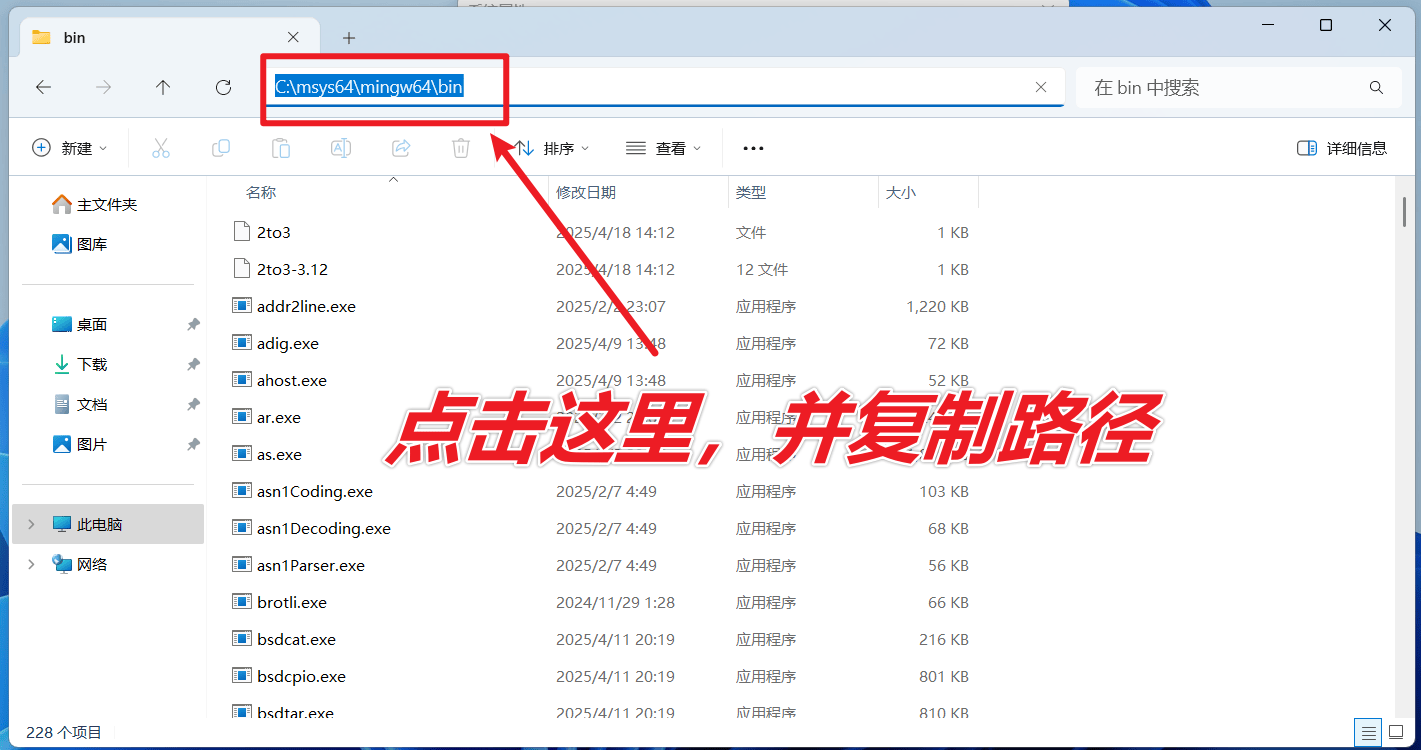Click the Rename icon in toolbar
Image resolution: width=1421 pixels, height=750 pixels.
point(341,148)
